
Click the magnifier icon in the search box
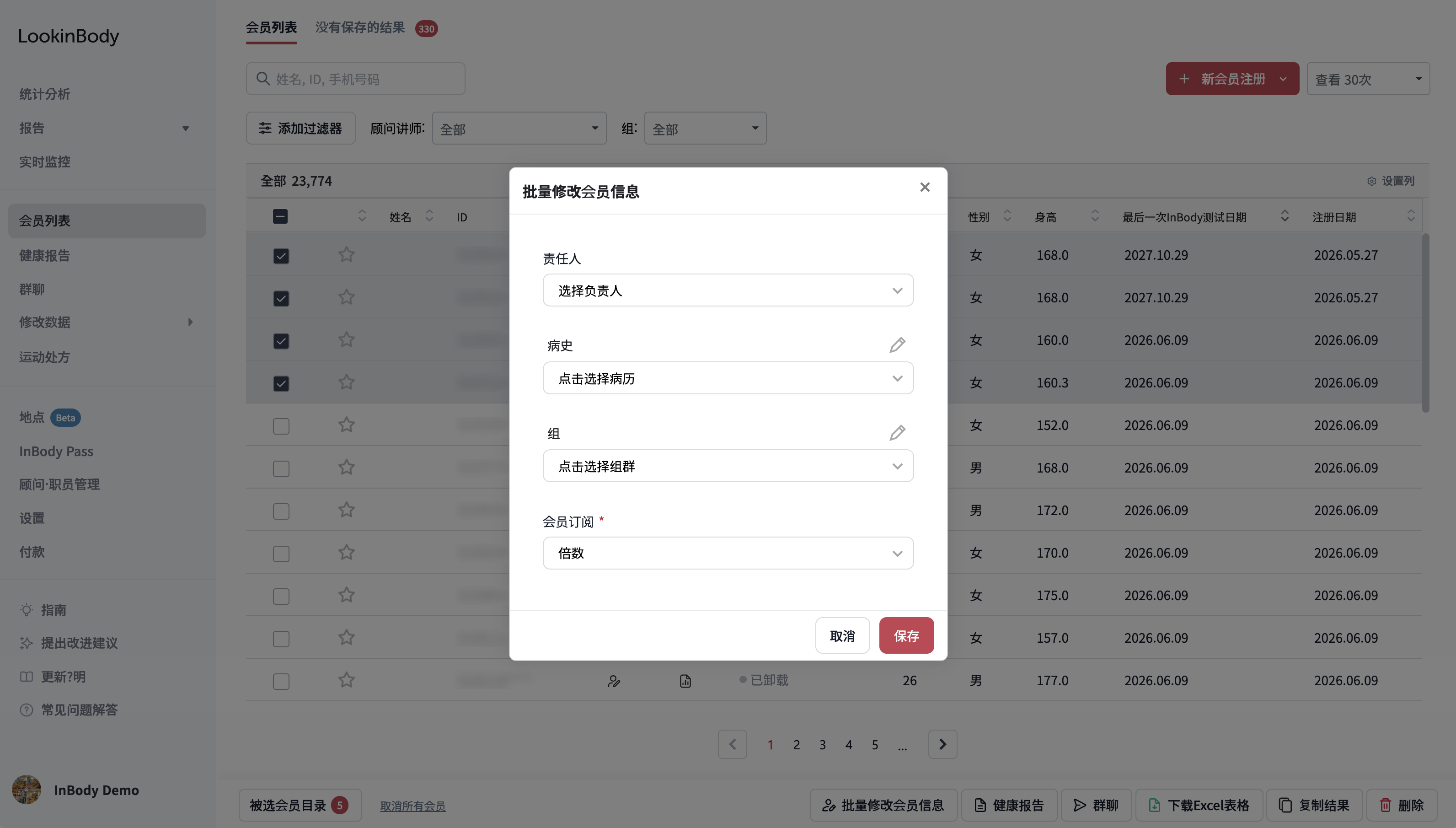pos(262,79)
